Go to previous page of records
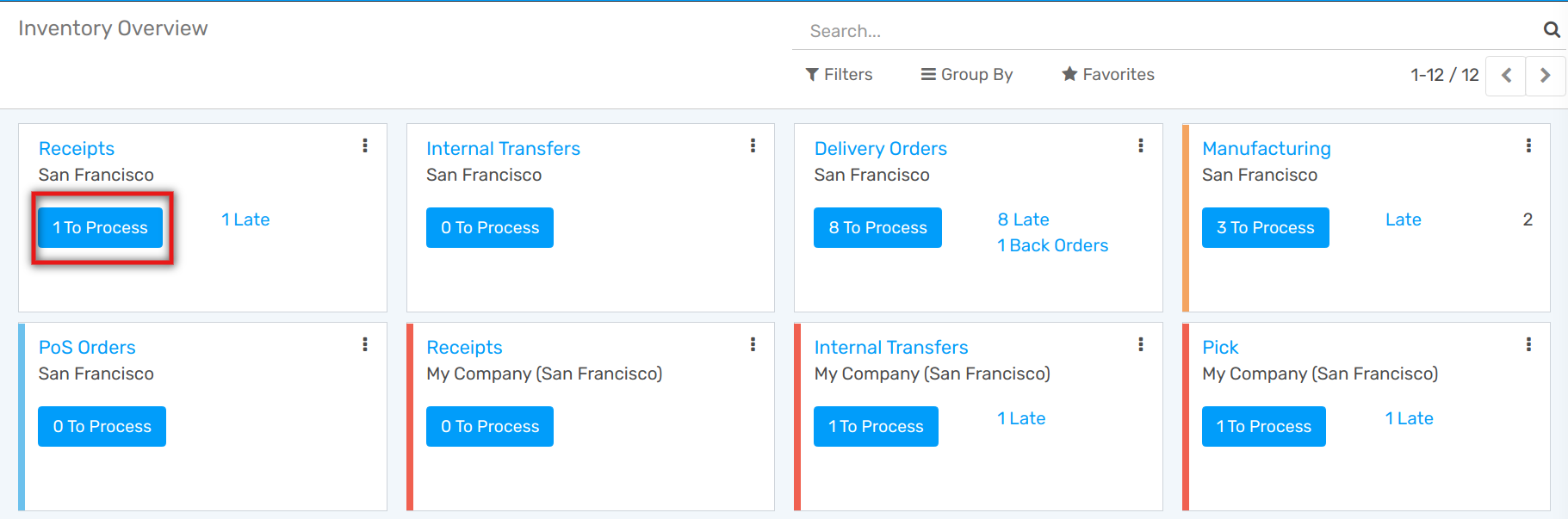1568x519 pixels. point(1506,76)
